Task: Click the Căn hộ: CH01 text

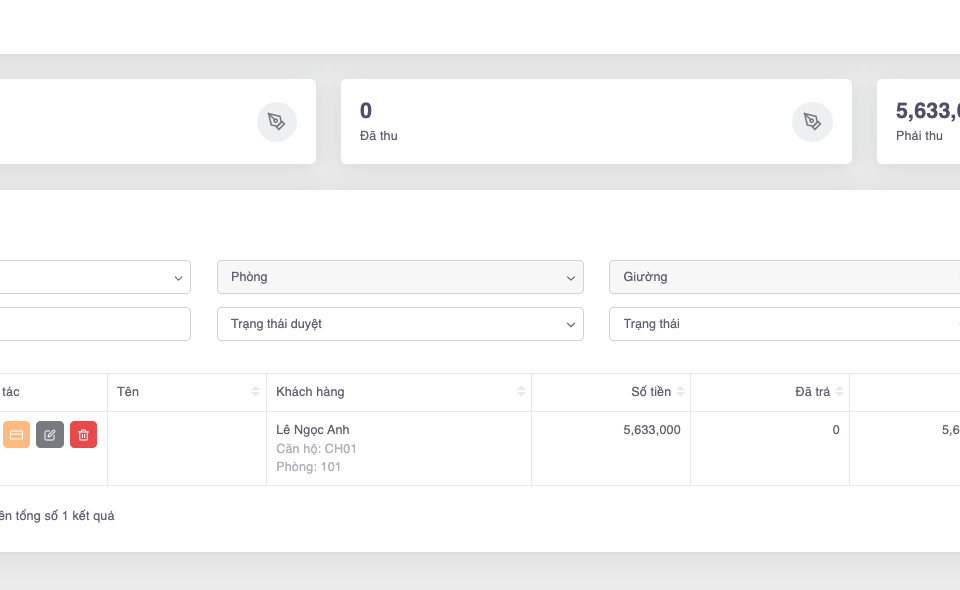Action: tap(316, 449)
